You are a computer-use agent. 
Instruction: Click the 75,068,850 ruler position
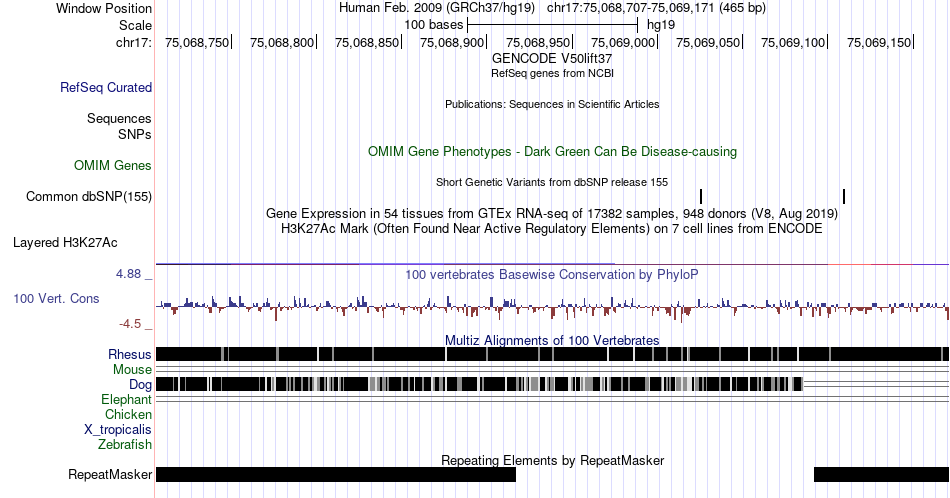[367, 42]
